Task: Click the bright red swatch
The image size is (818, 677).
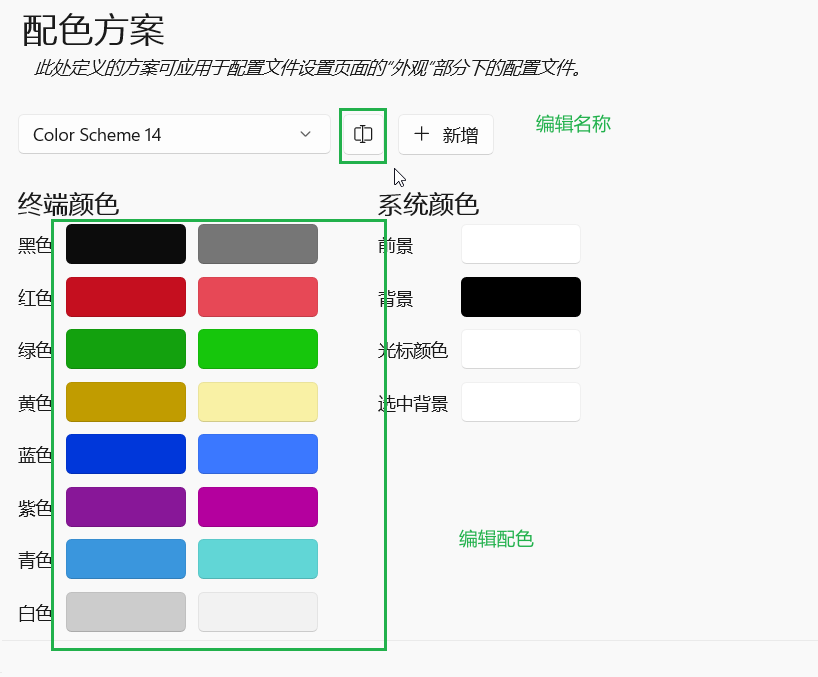Action: pyautogui.click(x=257, y=296)
